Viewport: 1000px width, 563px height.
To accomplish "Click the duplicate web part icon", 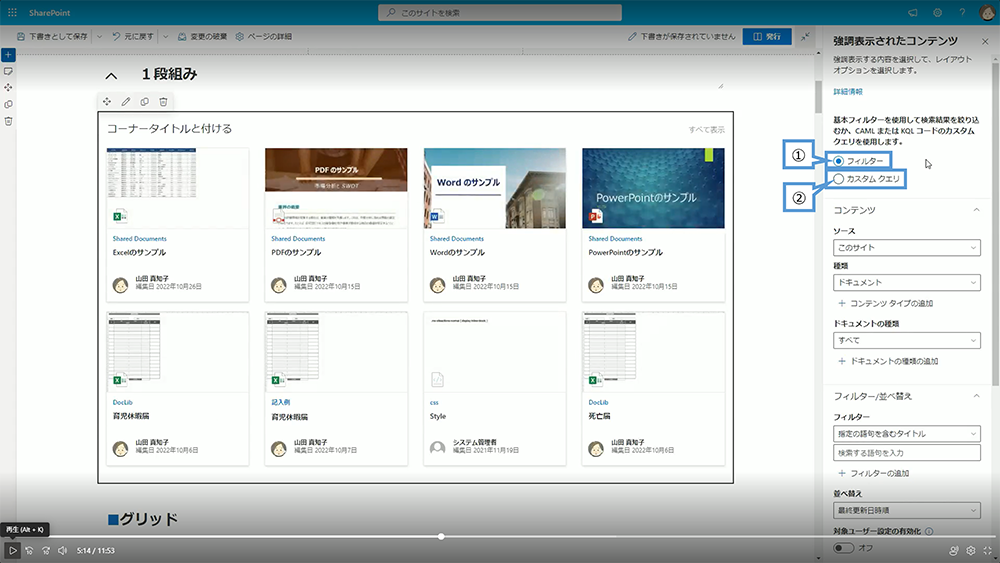I will click(x=145, y=101).
